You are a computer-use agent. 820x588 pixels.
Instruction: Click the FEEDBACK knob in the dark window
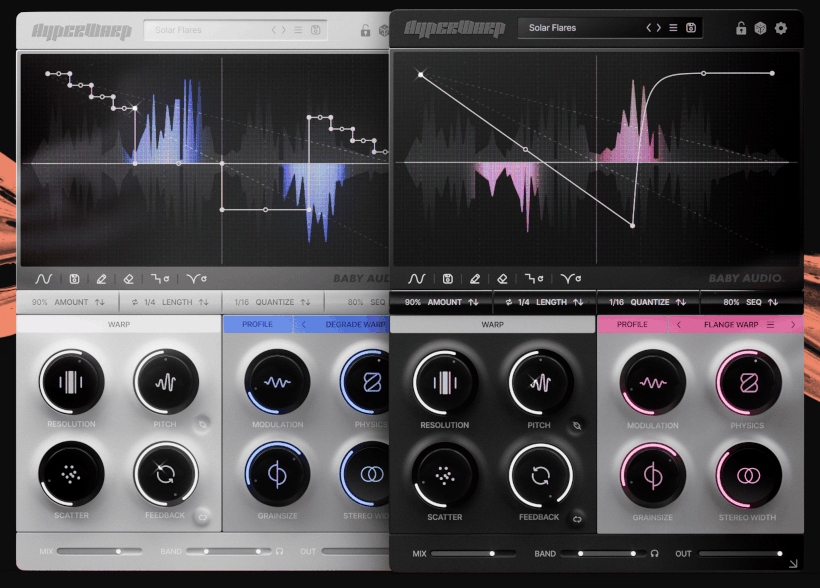(540, 476)
